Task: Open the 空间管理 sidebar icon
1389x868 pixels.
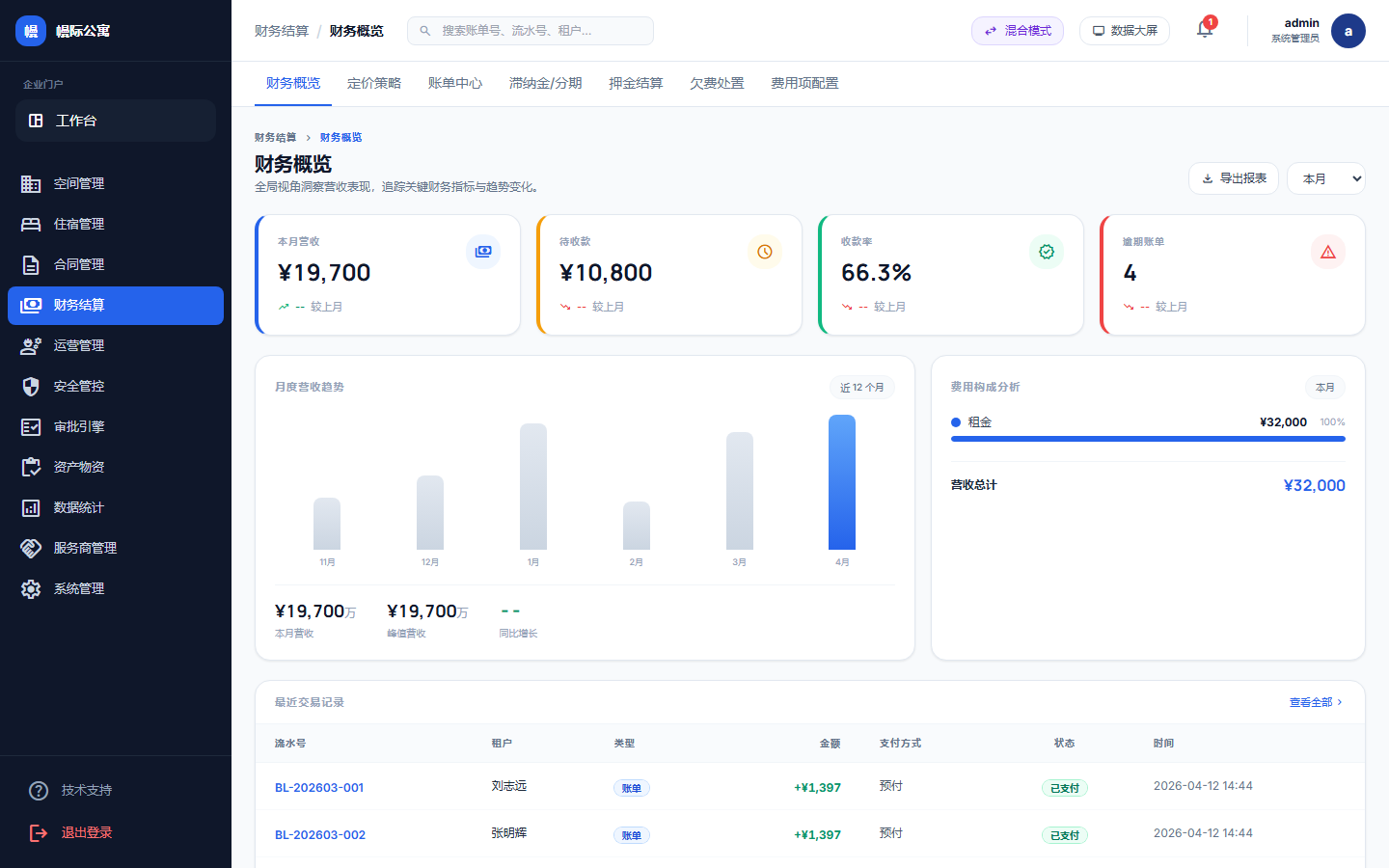Action: (x=31, y=183)
